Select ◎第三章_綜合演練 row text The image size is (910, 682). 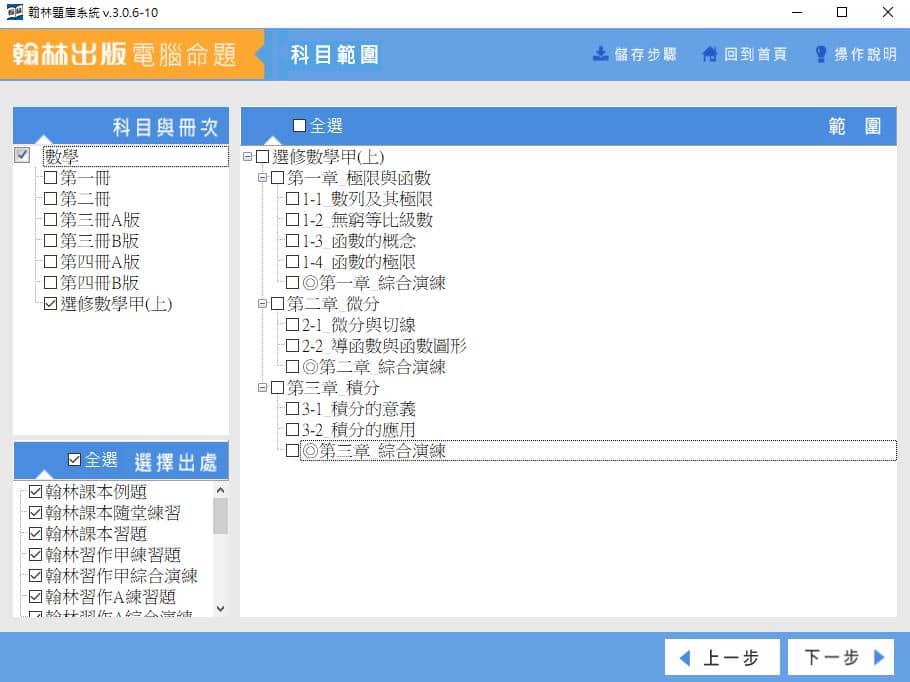pos(374,450)
